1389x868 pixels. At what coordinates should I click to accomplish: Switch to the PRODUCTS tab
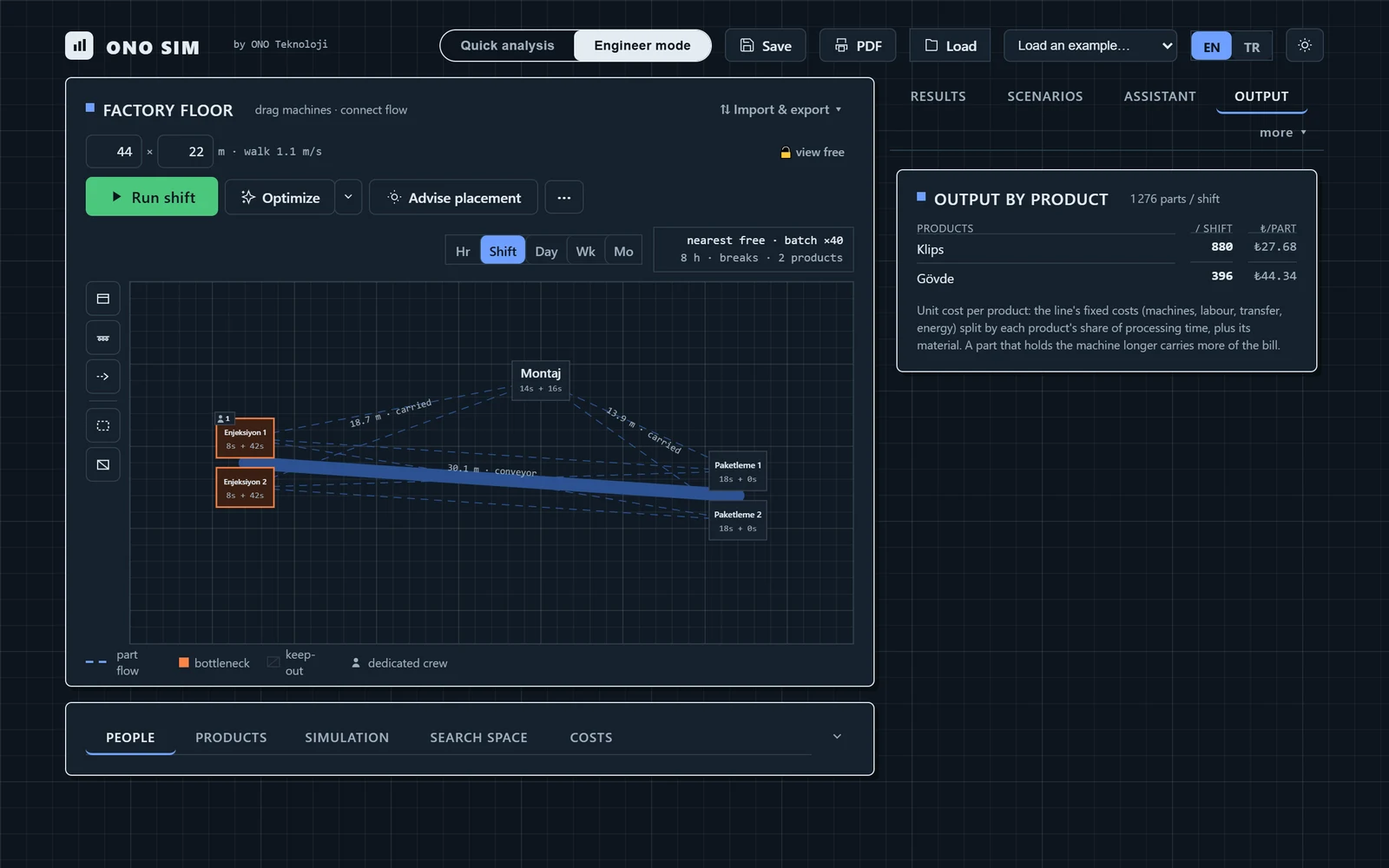(231, 737)
